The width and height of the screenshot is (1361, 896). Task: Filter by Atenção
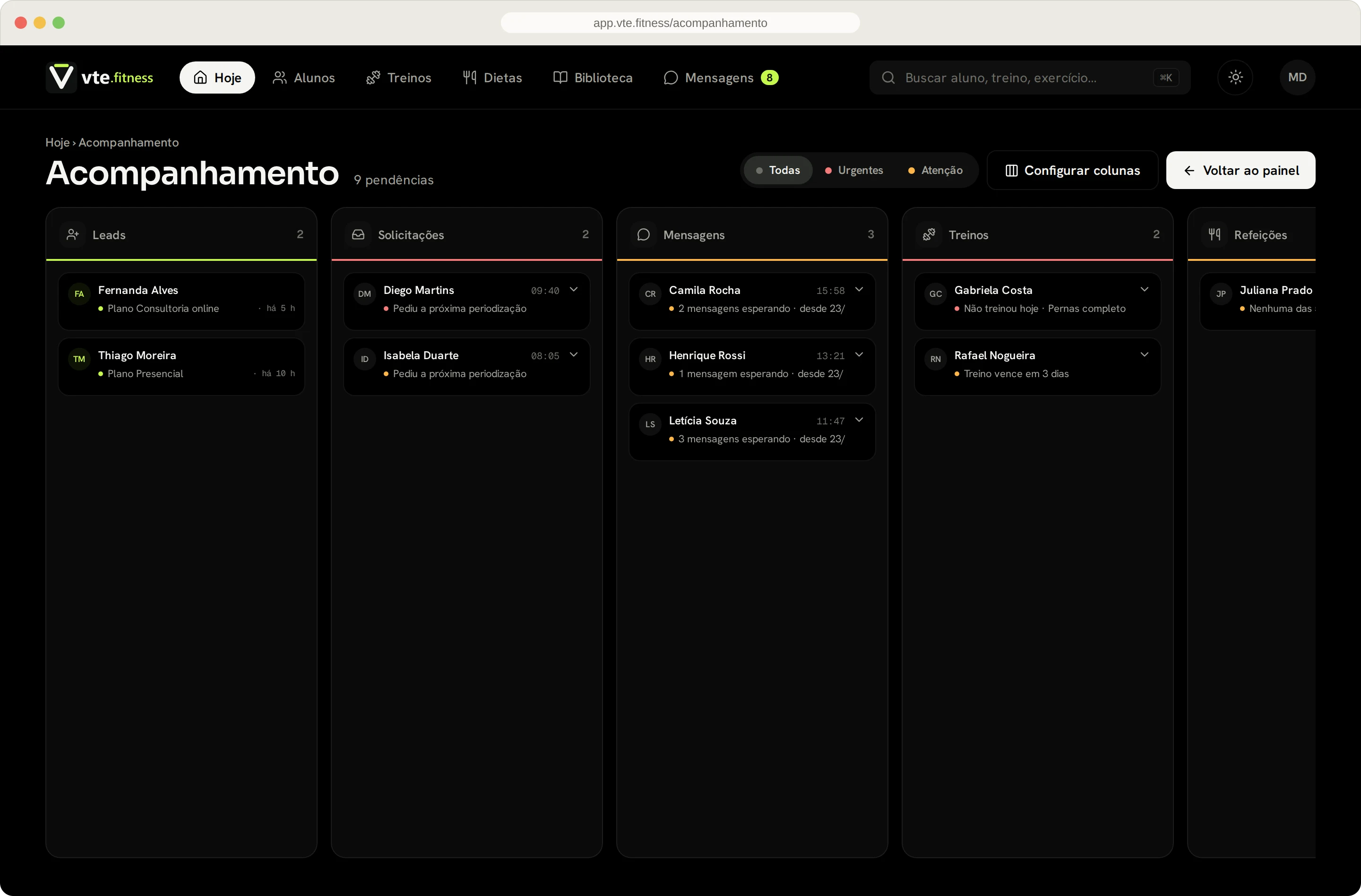click(x=936, y=171)
